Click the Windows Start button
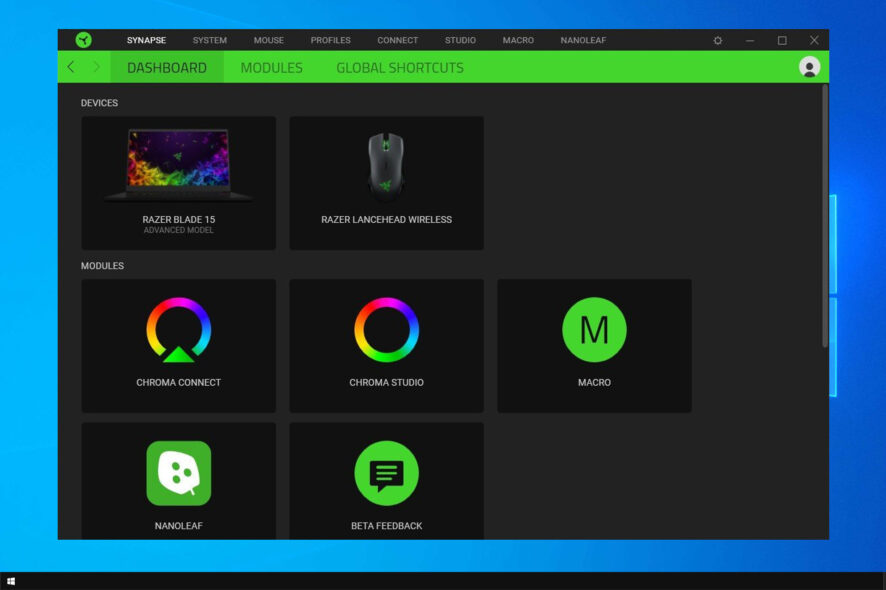Screen dimensions: 886x590 [x=11, y=581]
